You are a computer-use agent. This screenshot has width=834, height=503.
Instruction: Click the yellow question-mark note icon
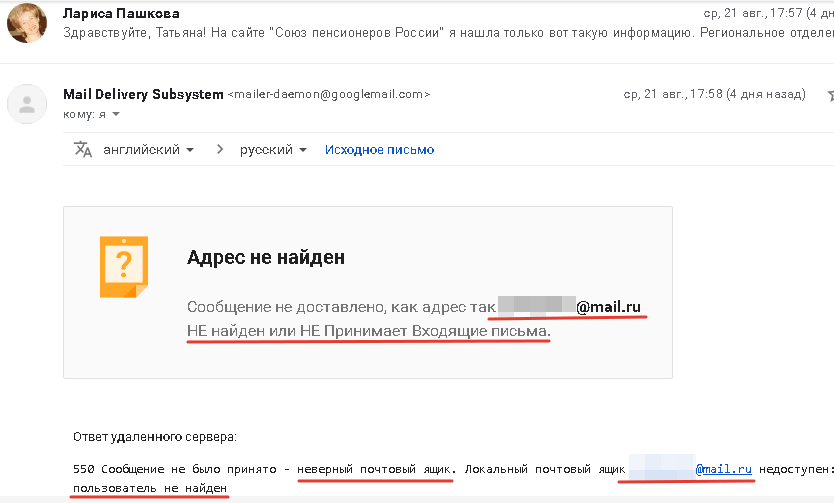(x=123, y=267)
